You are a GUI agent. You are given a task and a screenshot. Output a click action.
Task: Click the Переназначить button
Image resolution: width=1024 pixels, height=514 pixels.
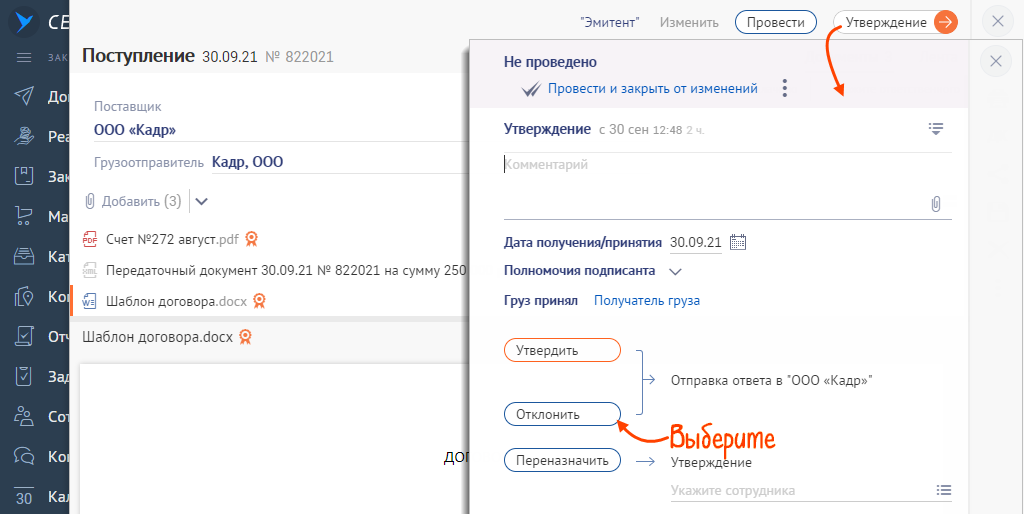pyautogui.click(x=562, y=460)
